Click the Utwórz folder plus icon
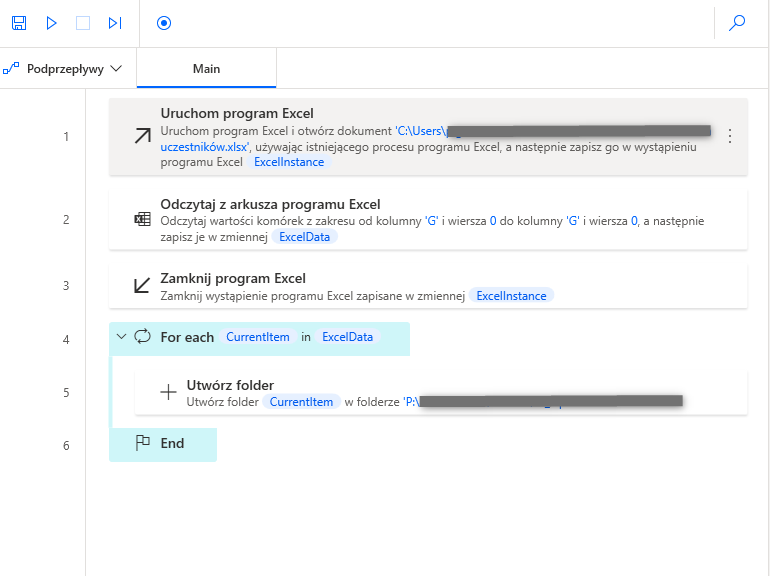The height and width of the screenshot is (576, 770). (168, 392)
